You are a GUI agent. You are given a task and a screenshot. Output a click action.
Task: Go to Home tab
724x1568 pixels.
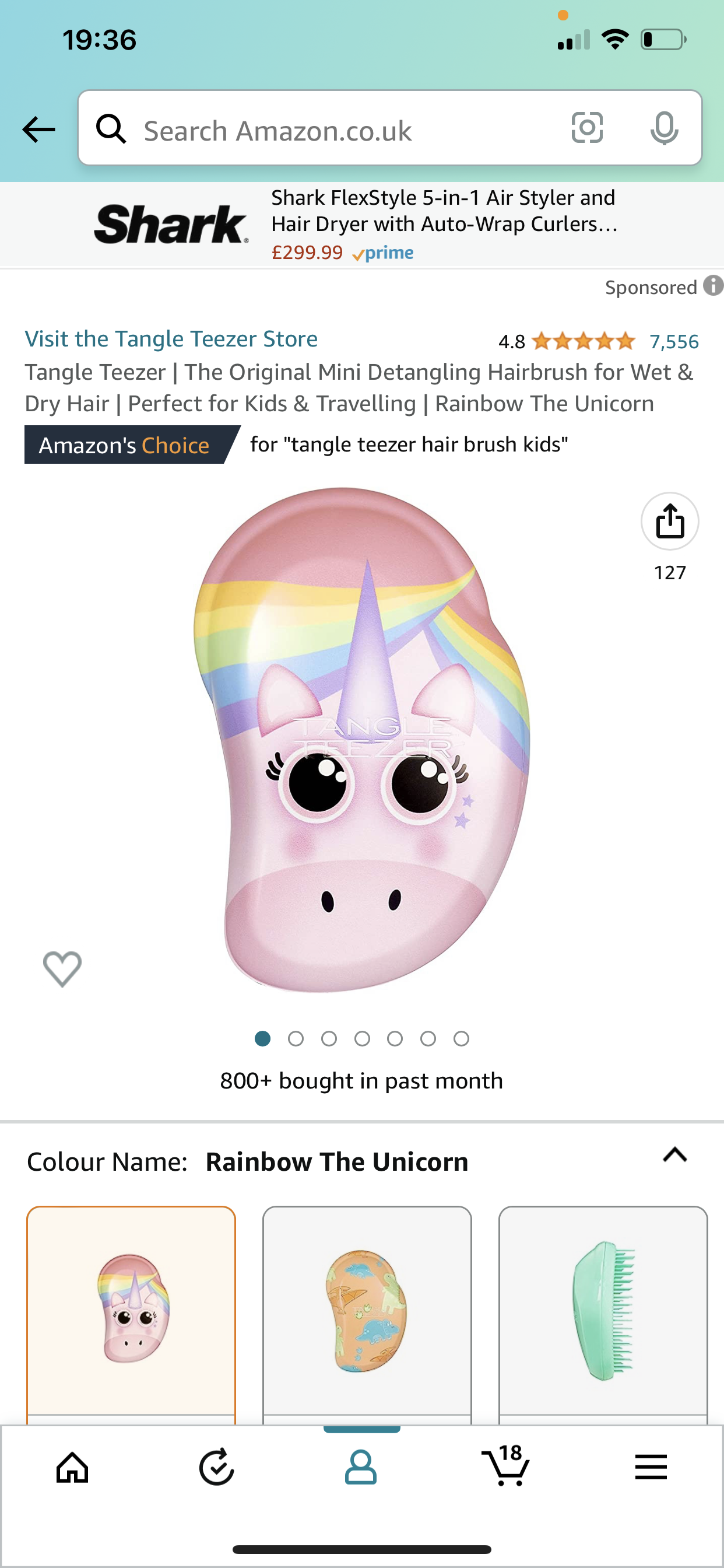[72, 1468]
